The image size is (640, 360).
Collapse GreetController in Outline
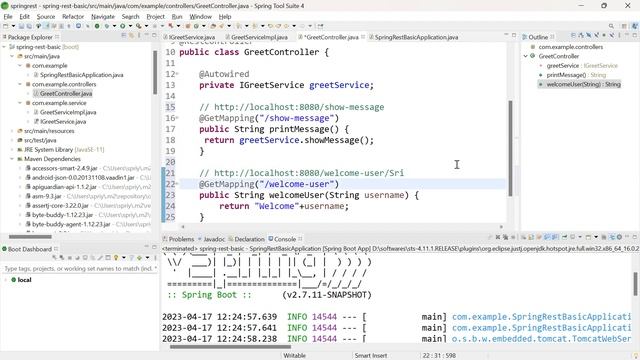(526, 56)
